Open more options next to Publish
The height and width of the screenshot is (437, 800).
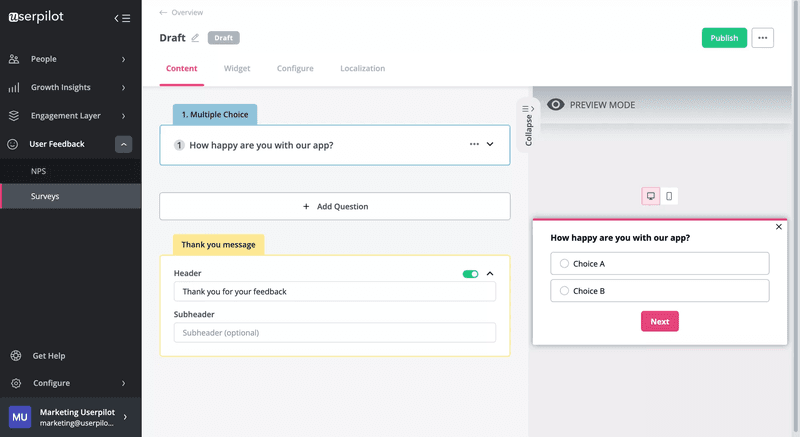[762, 38]
